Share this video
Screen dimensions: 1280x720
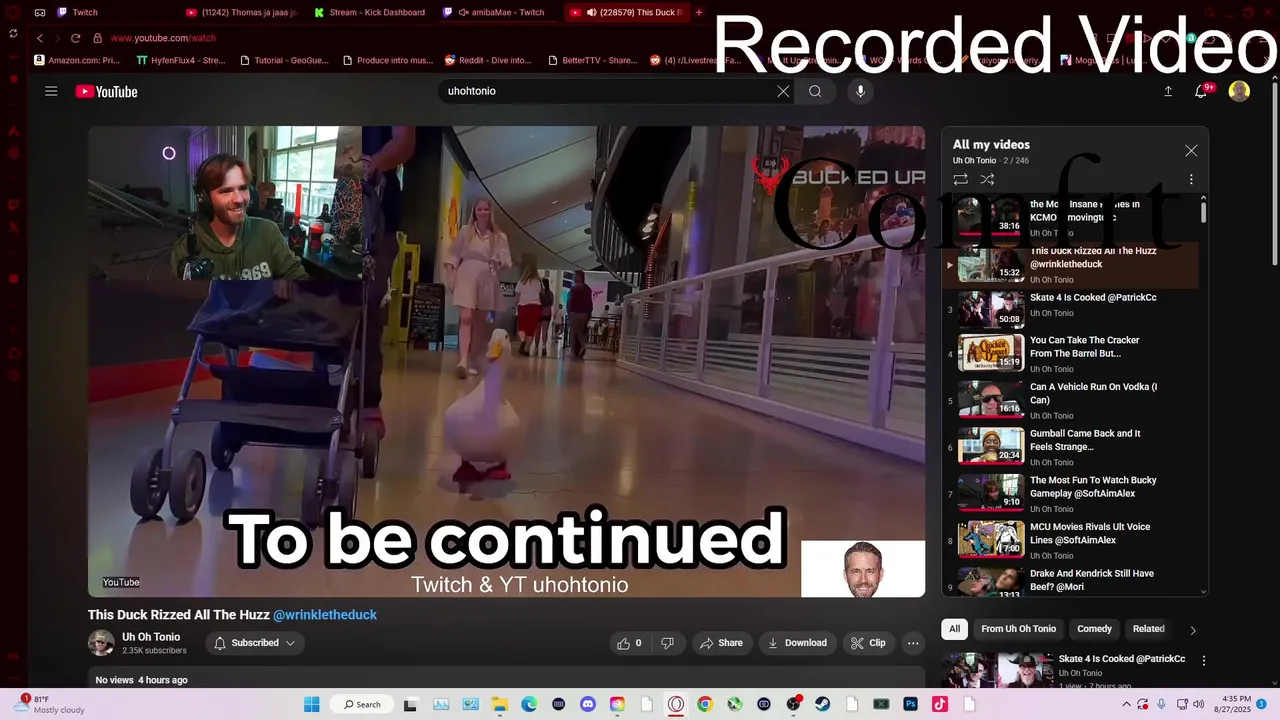721,643
